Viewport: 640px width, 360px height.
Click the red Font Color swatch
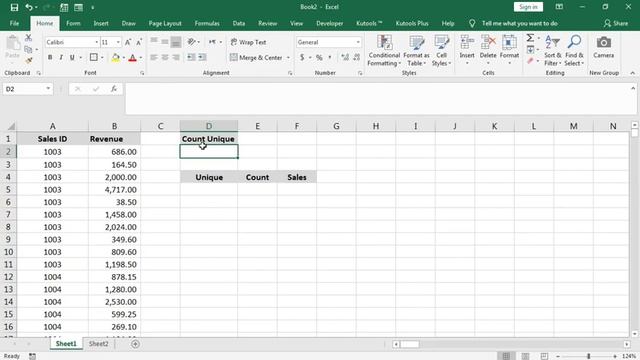pyautogui.click(x=132, y=58)
